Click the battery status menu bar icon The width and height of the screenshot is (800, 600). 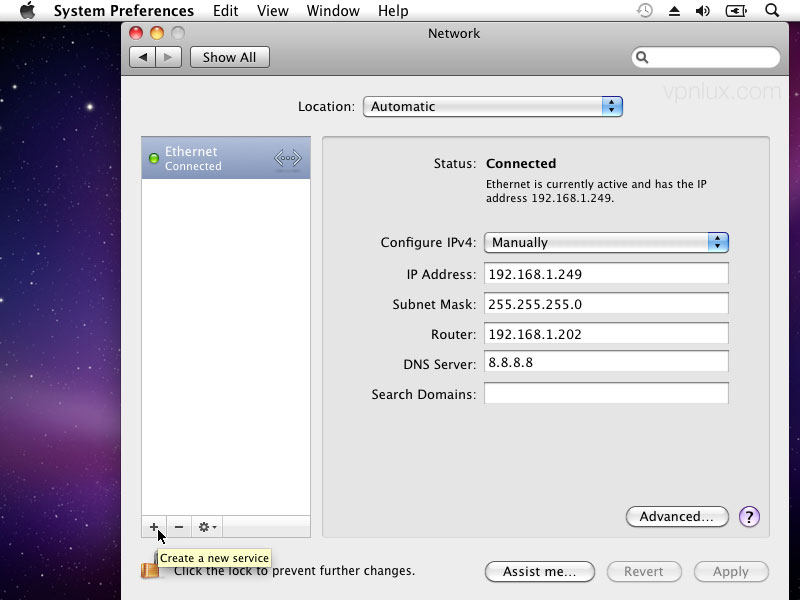736,11
